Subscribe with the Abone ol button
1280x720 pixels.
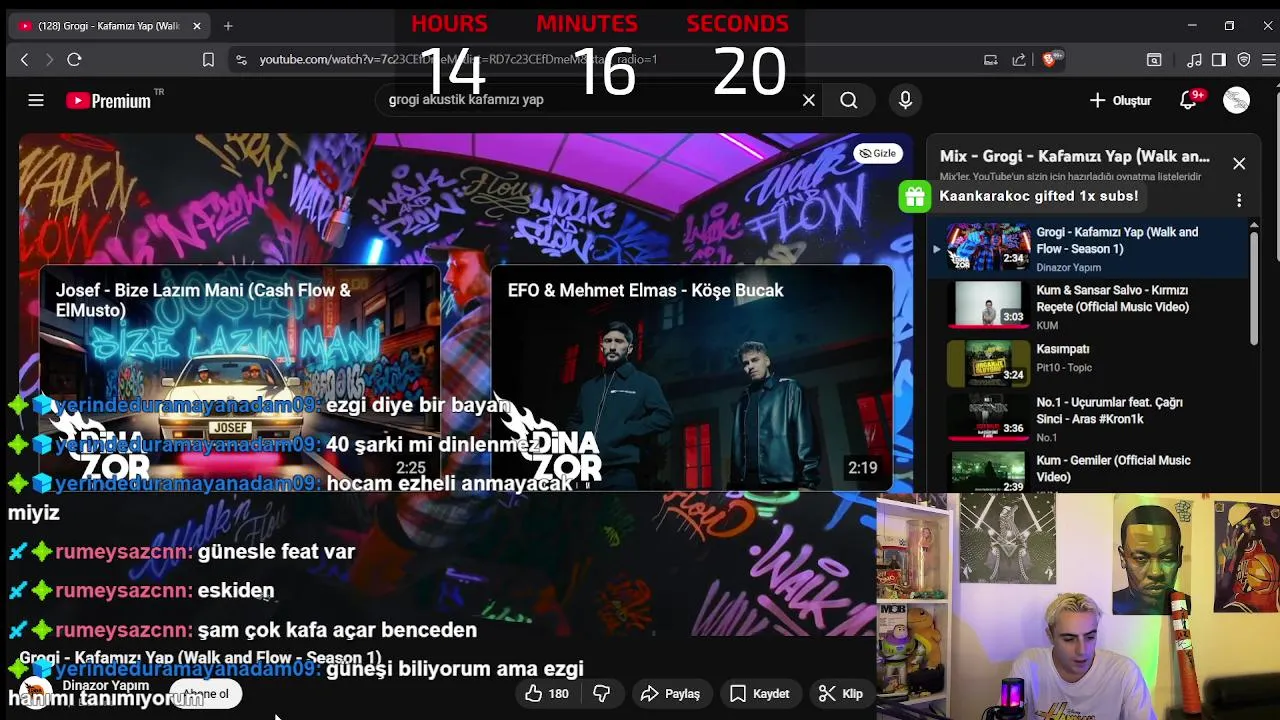click(205, 693)
